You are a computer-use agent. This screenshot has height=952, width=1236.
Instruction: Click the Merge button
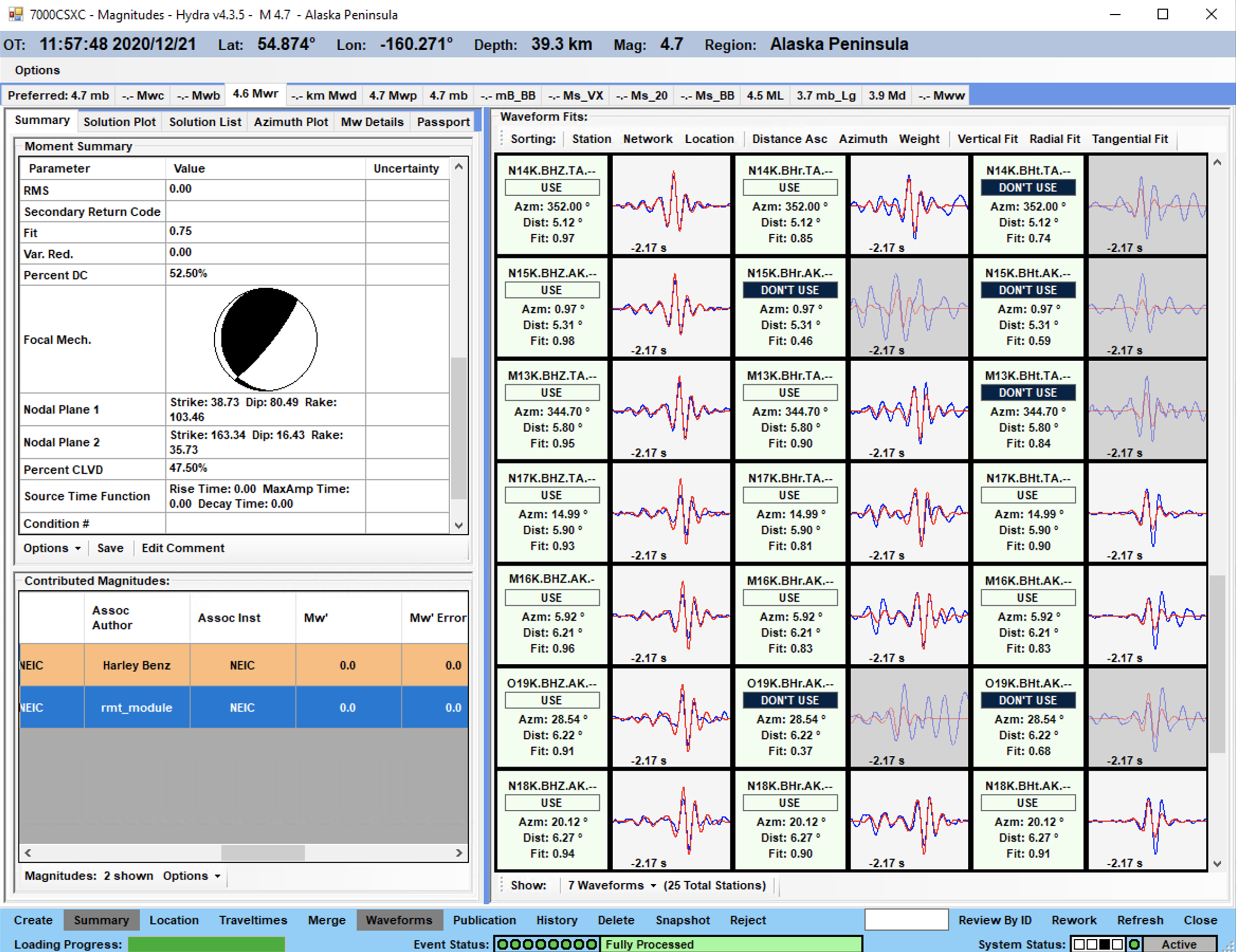click(326, 920)
